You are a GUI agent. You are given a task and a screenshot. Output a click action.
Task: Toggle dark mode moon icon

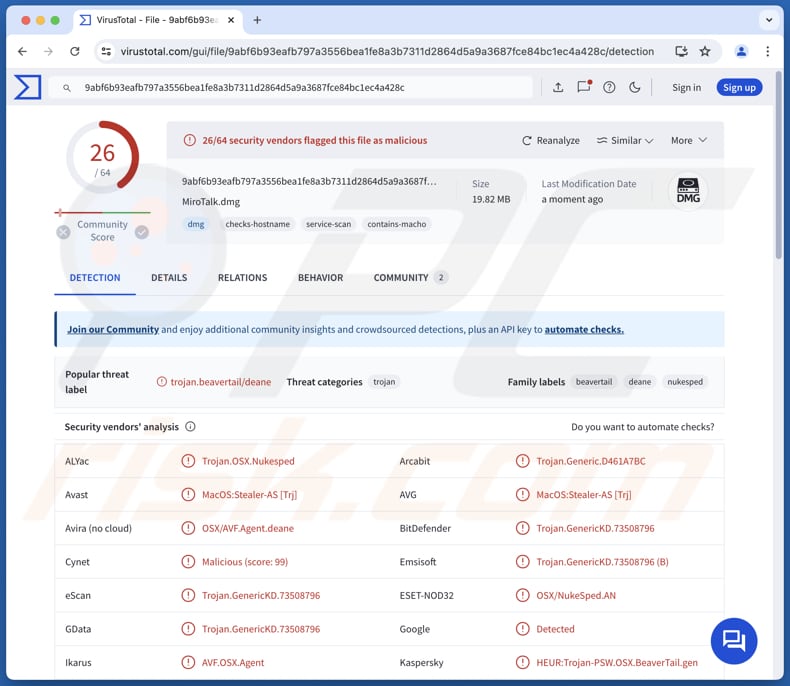[x=635, y=88]
